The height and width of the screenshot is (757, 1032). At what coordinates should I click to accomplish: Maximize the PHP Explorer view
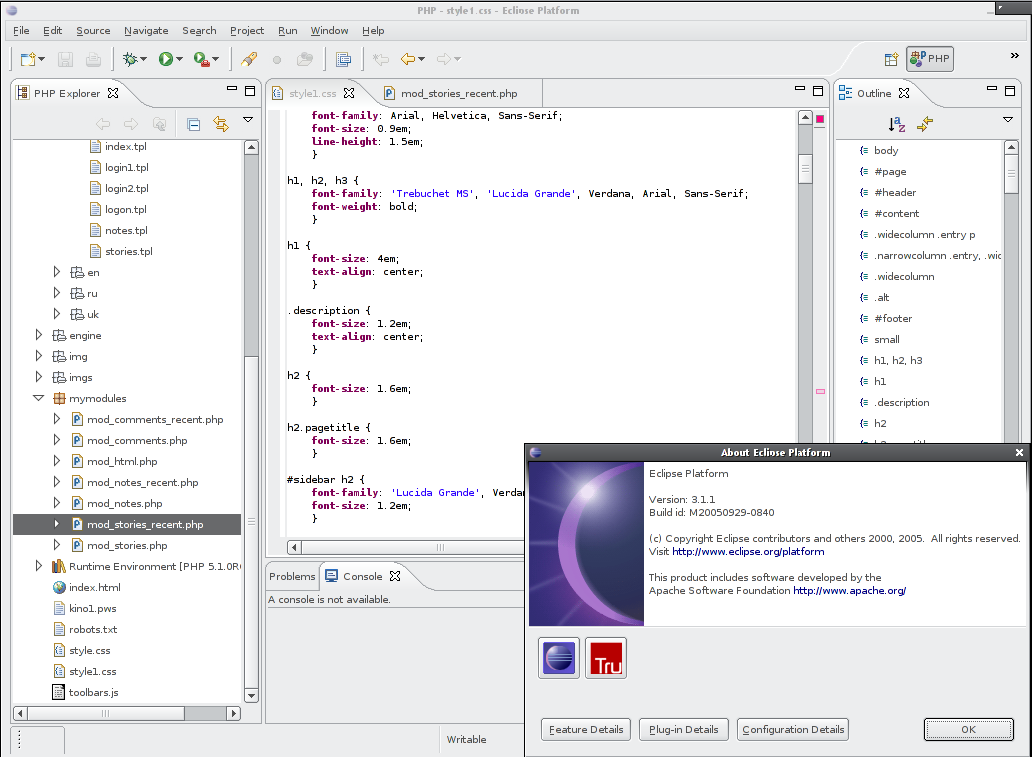250,91
